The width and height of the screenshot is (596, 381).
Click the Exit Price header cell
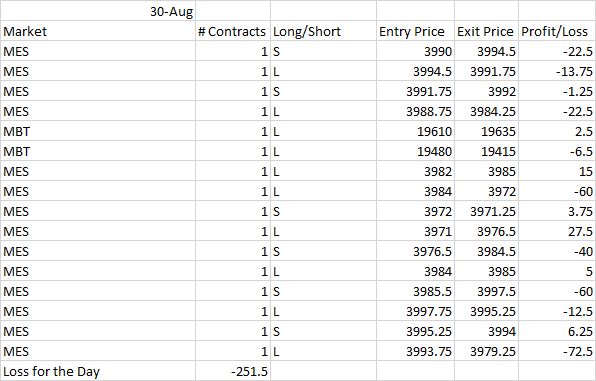click(x=487, y=31)
